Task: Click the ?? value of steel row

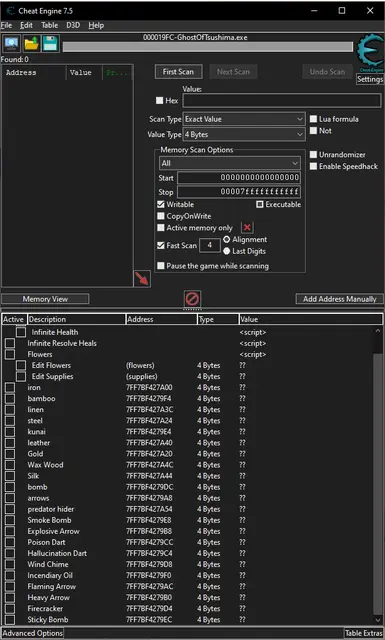Action: [243, 420]
